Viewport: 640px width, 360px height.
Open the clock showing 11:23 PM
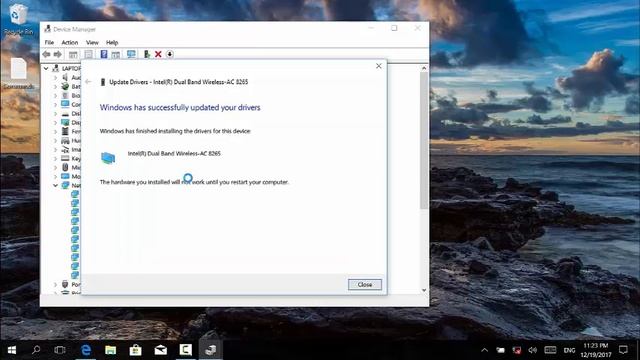tap(596, 350)
